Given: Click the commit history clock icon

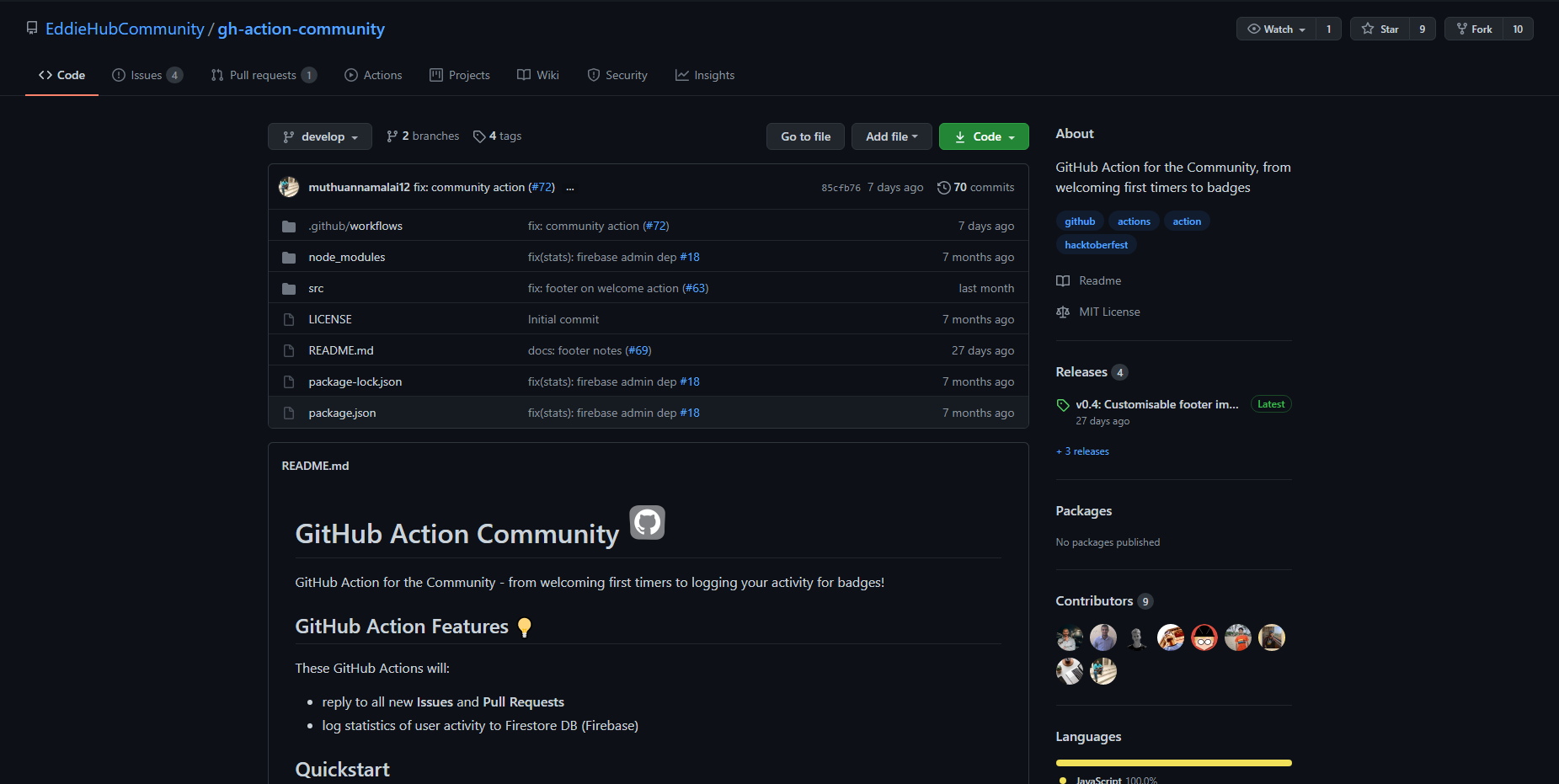Looking at the screenshot, I should (943, 187).
